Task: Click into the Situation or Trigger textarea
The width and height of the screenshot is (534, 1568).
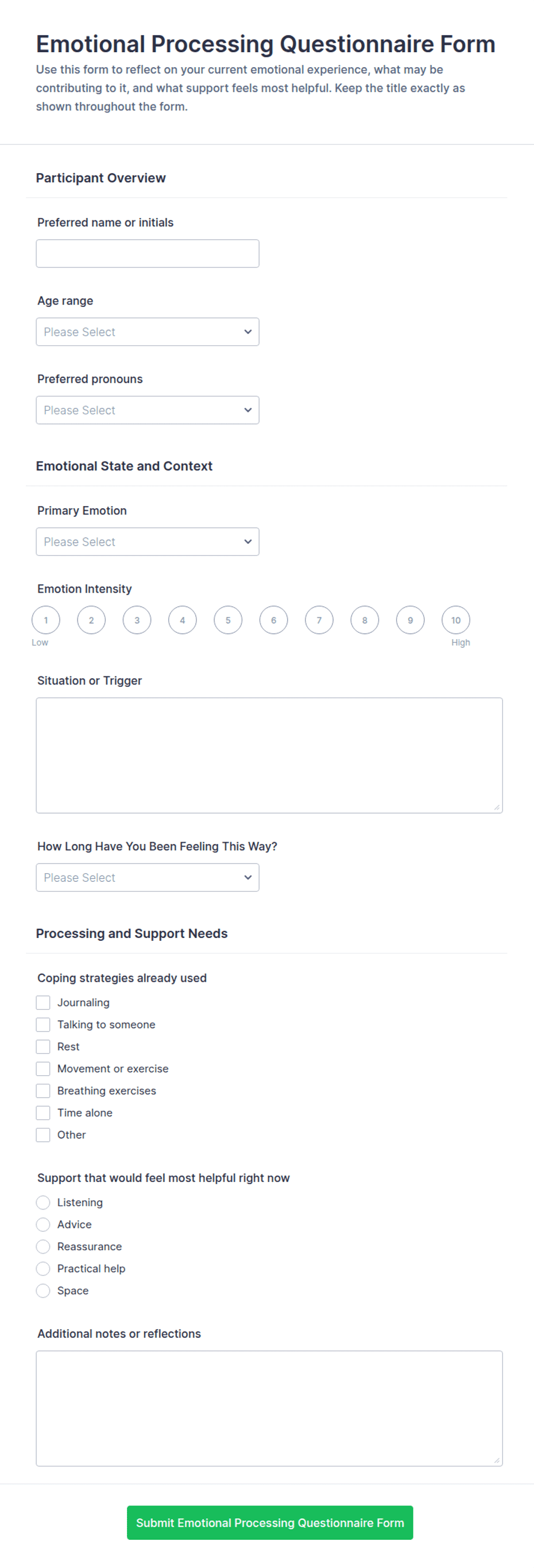Action: (269, 755)
